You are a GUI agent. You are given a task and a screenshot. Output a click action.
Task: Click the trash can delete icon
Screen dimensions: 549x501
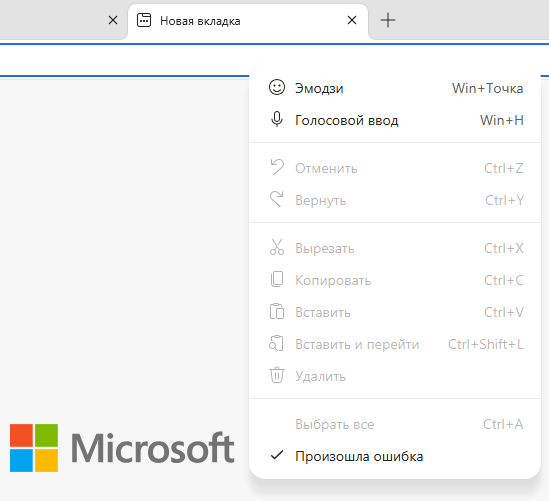277,375
